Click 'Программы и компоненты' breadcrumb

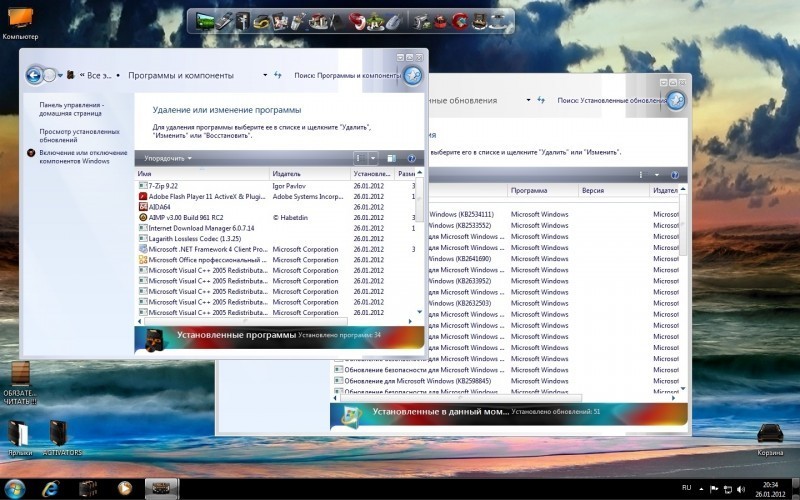(x=181, y=76)
